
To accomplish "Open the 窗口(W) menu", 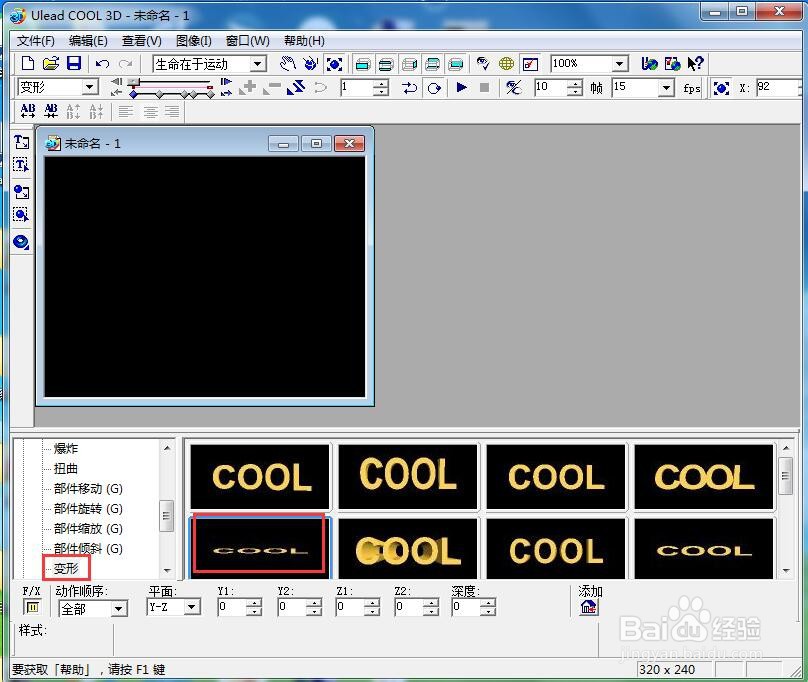I will pyautogui.click(x=247, y=41).
